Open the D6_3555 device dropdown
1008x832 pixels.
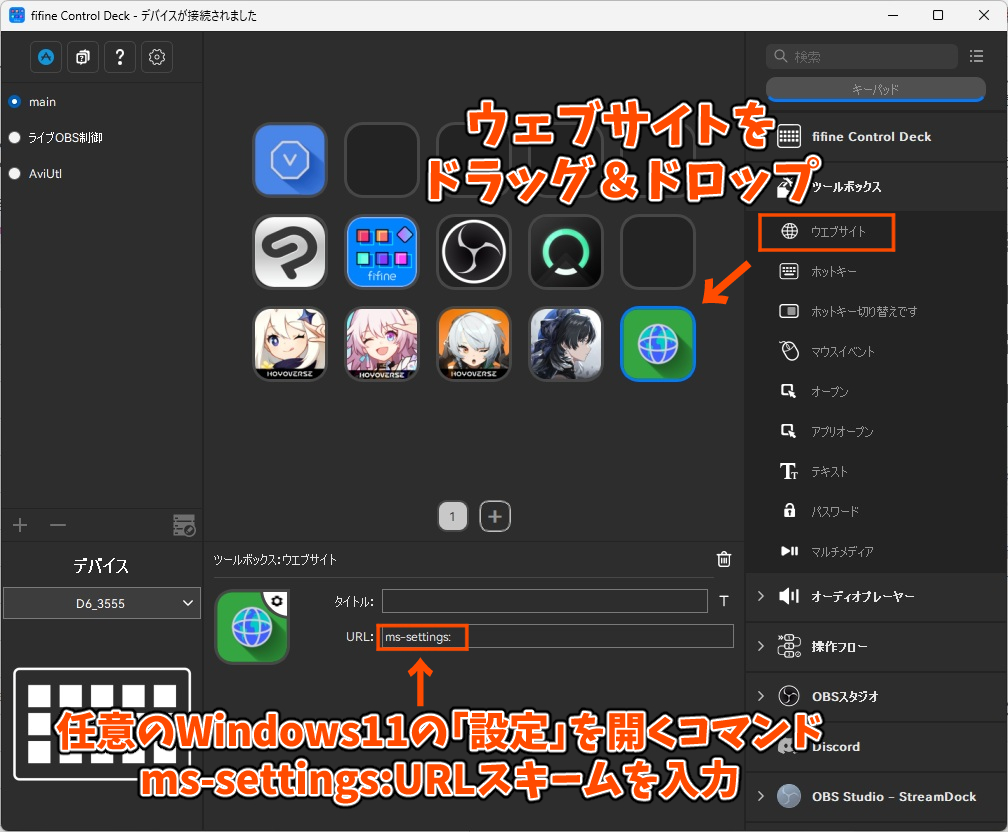[x=101, y=603]
